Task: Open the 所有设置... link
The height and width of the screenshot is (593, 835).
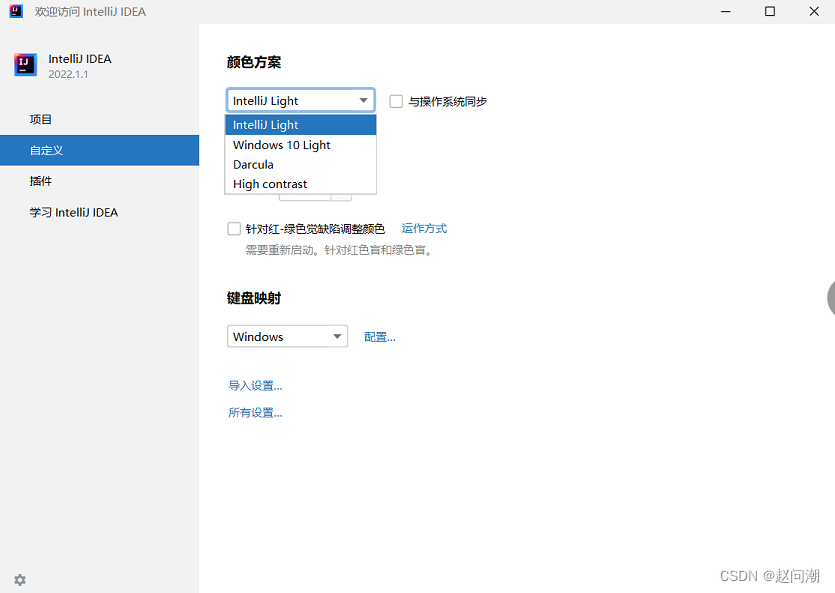Action: (255, 413)
